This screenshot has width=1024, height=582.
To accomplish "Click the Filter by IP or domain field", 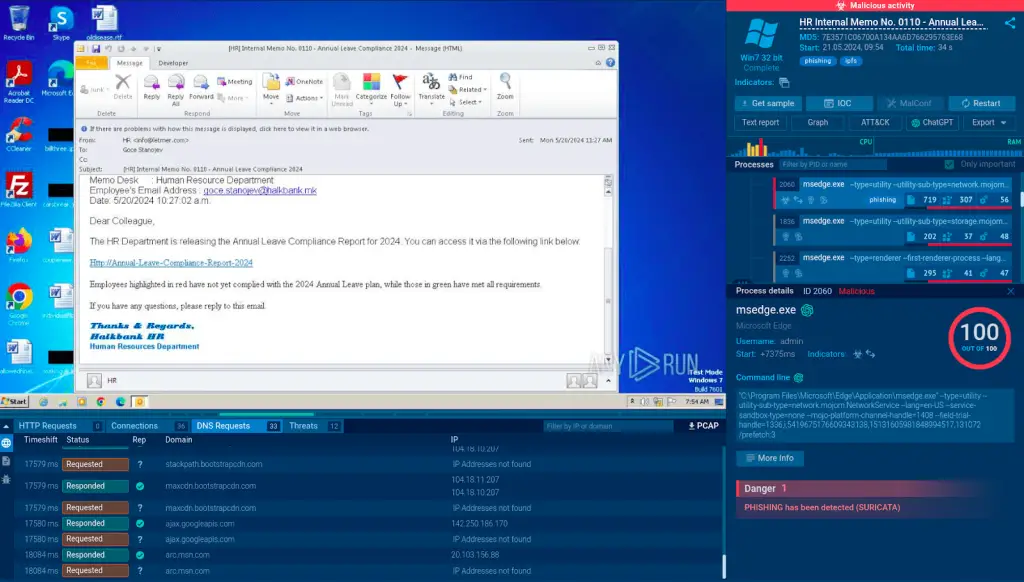I will pyautogui.click(x=609, y=426).
